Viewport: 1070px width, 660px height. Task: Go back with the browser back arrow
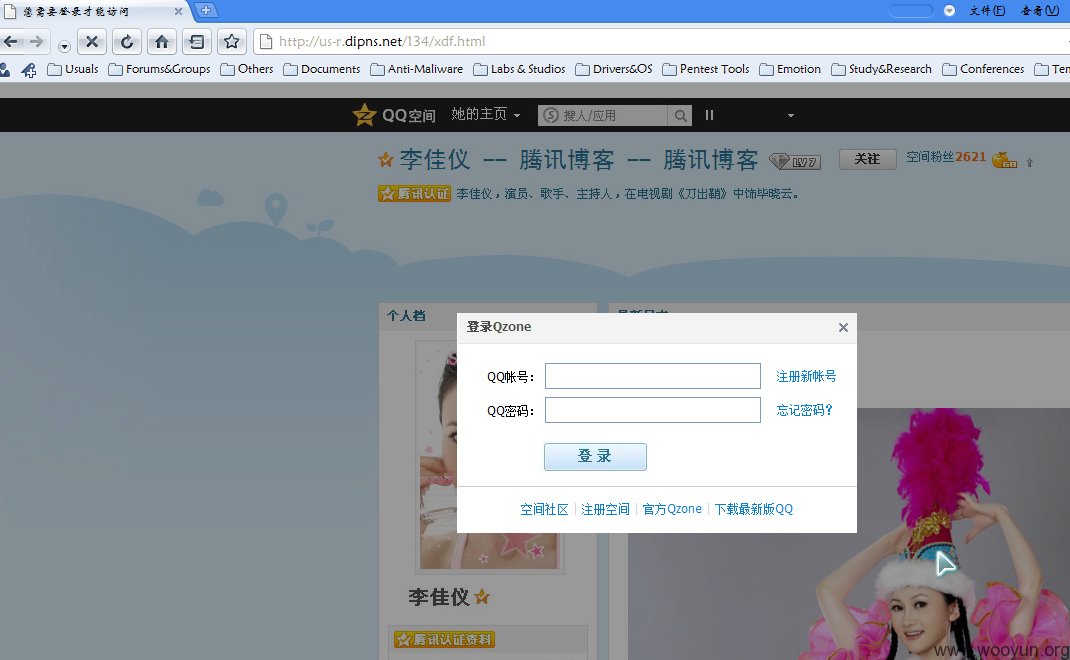coord(10,42)
